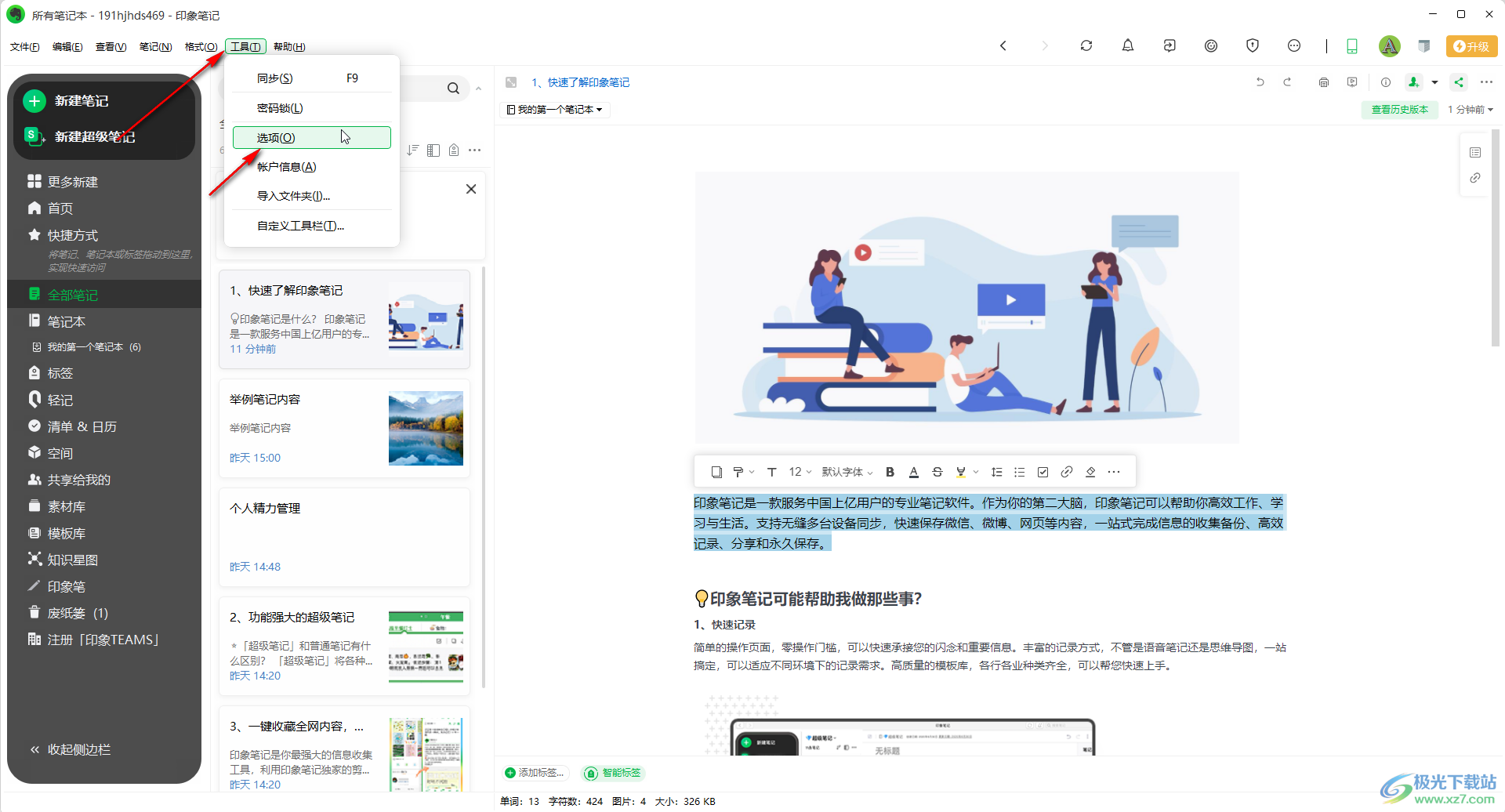Apply strikethrough from floating toolbar
This screenshot has width=1505, height=812.
pyautogui.click(x=937, y=472)
